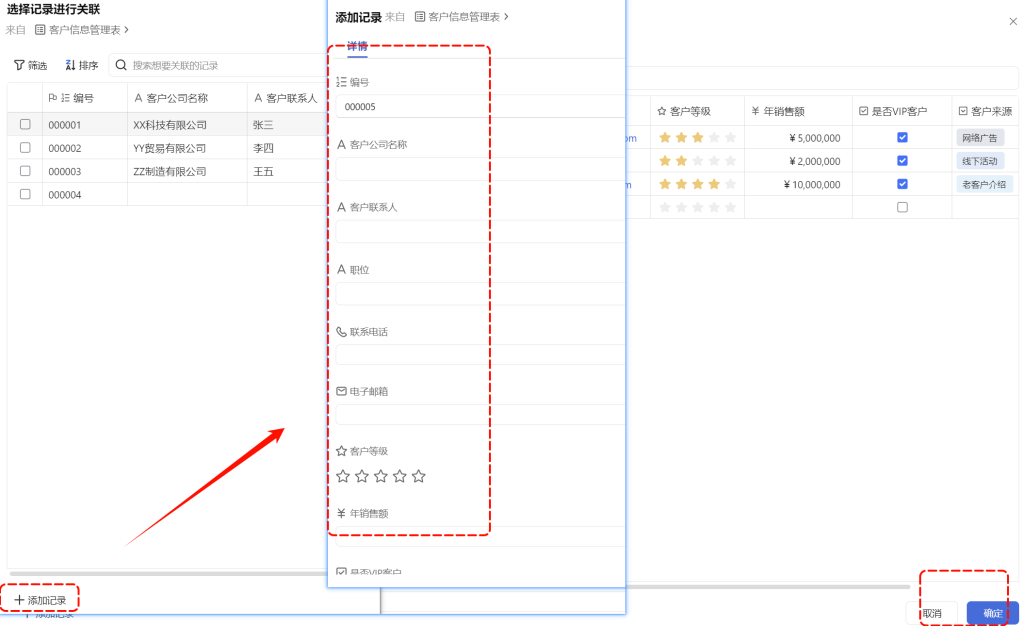Select the 线下活动 source tag
The width and height of the screenshot is (1024, 626).
[x=980, y=161]
